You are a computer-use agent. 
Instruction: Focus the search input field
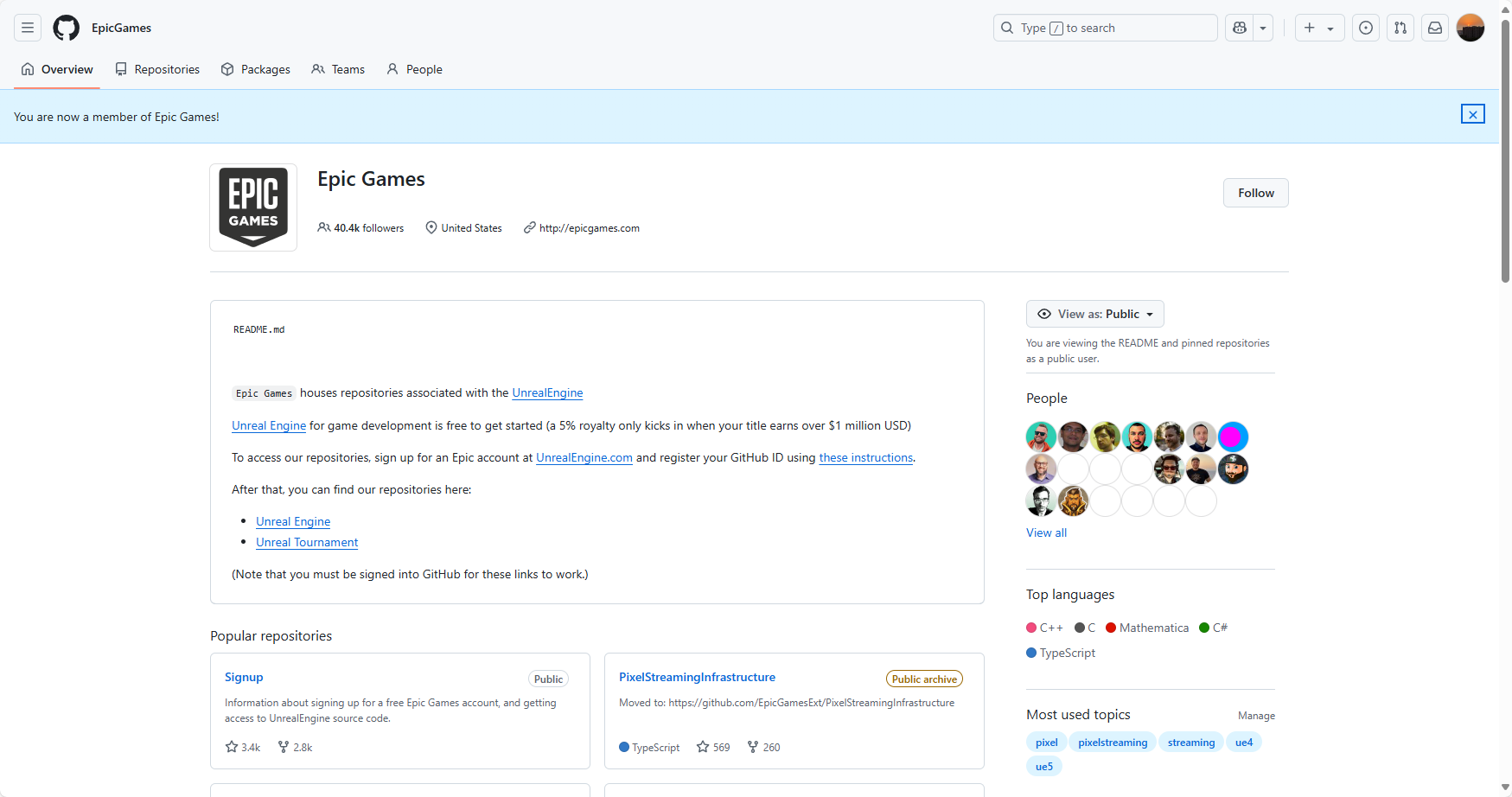point(1106,28)
